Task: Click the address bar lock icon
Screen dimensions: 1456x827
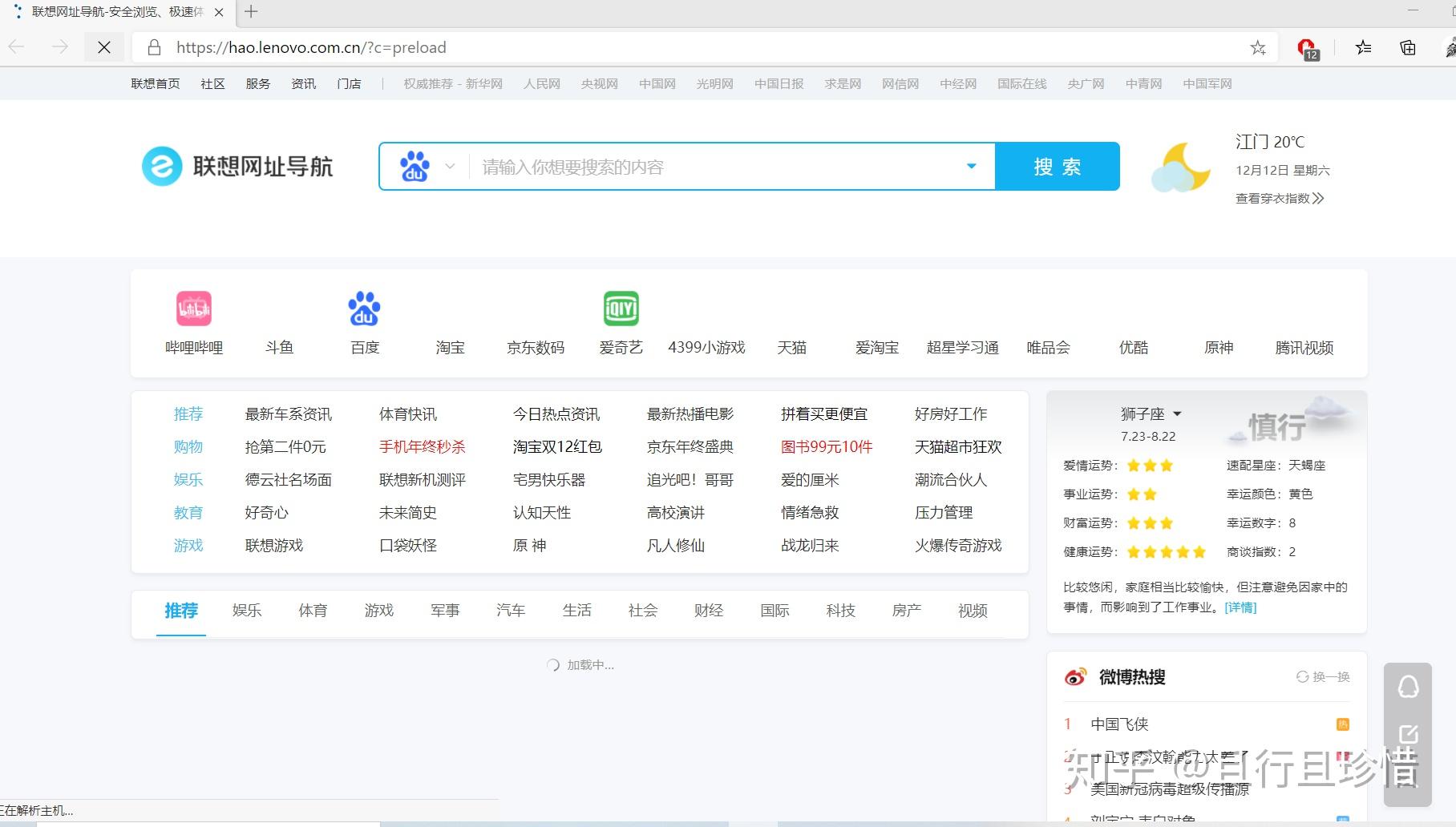Action: click(155, 47)
